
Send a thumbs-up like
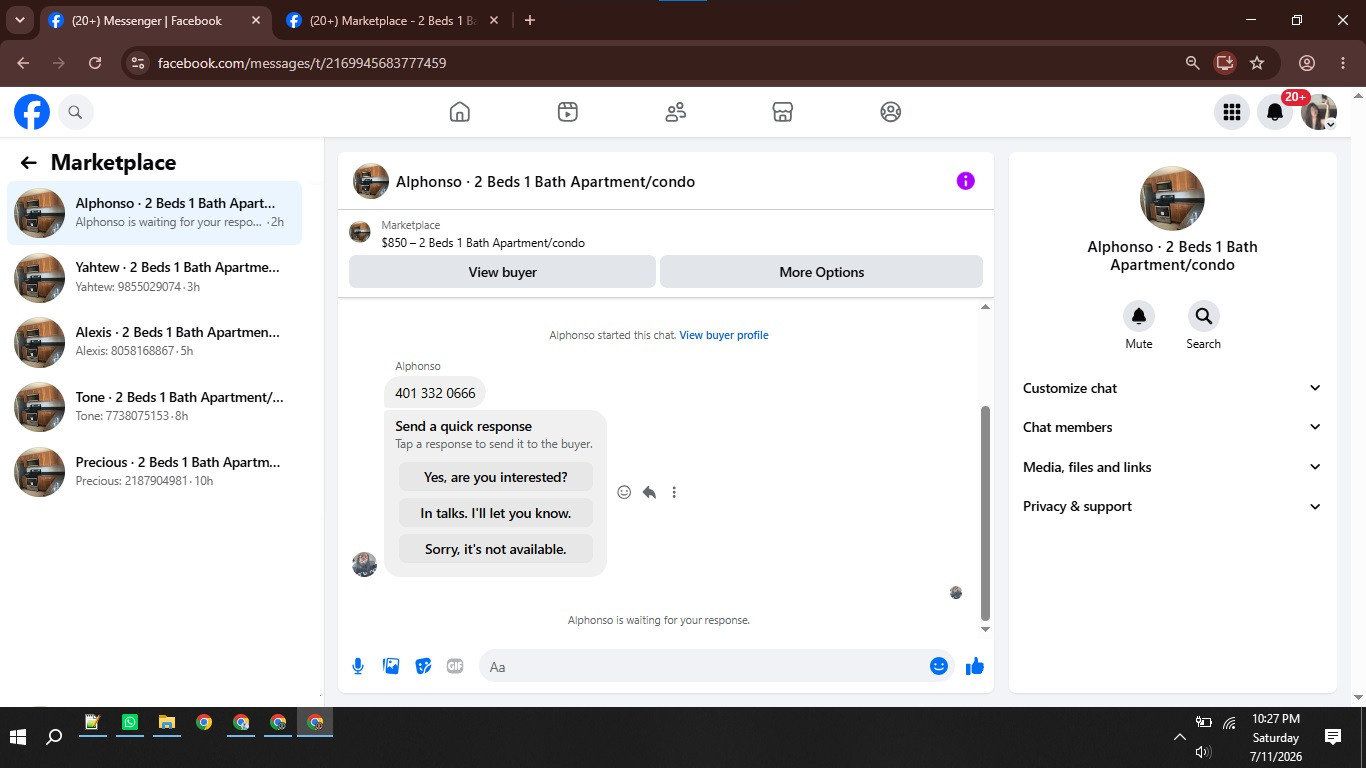[x=975, y=666]
